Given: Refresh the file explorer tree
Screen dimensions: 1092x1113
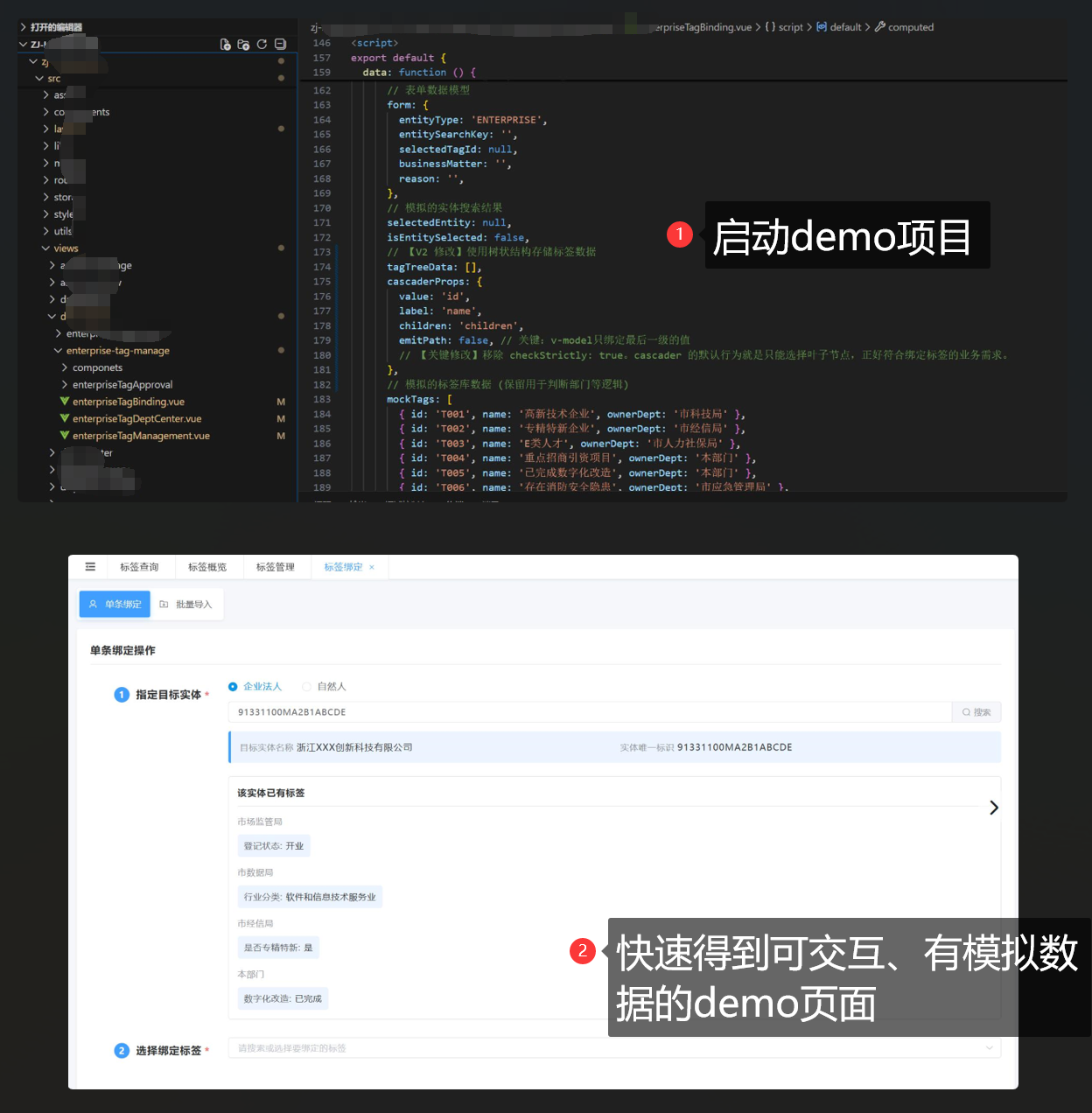Looking at the screenshot, I should [262, 45].
